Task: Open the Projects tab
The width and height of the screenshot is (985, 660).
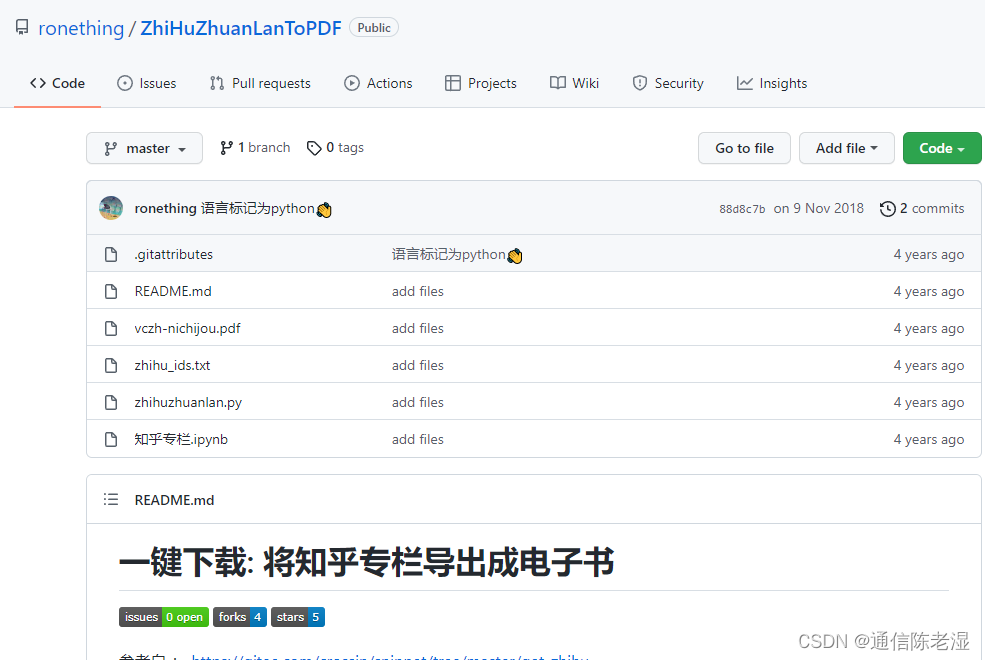Action: [x=481, y=83]
